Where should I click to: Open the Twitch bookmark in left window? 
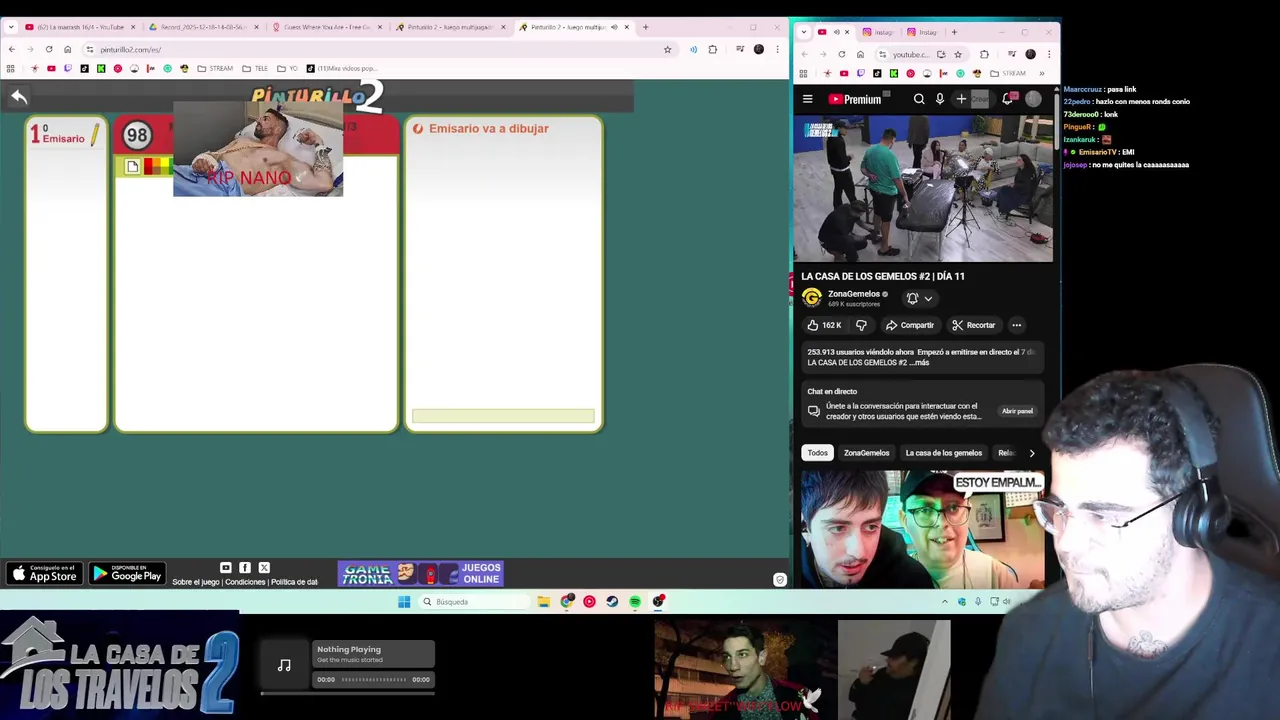pos(68,69)
